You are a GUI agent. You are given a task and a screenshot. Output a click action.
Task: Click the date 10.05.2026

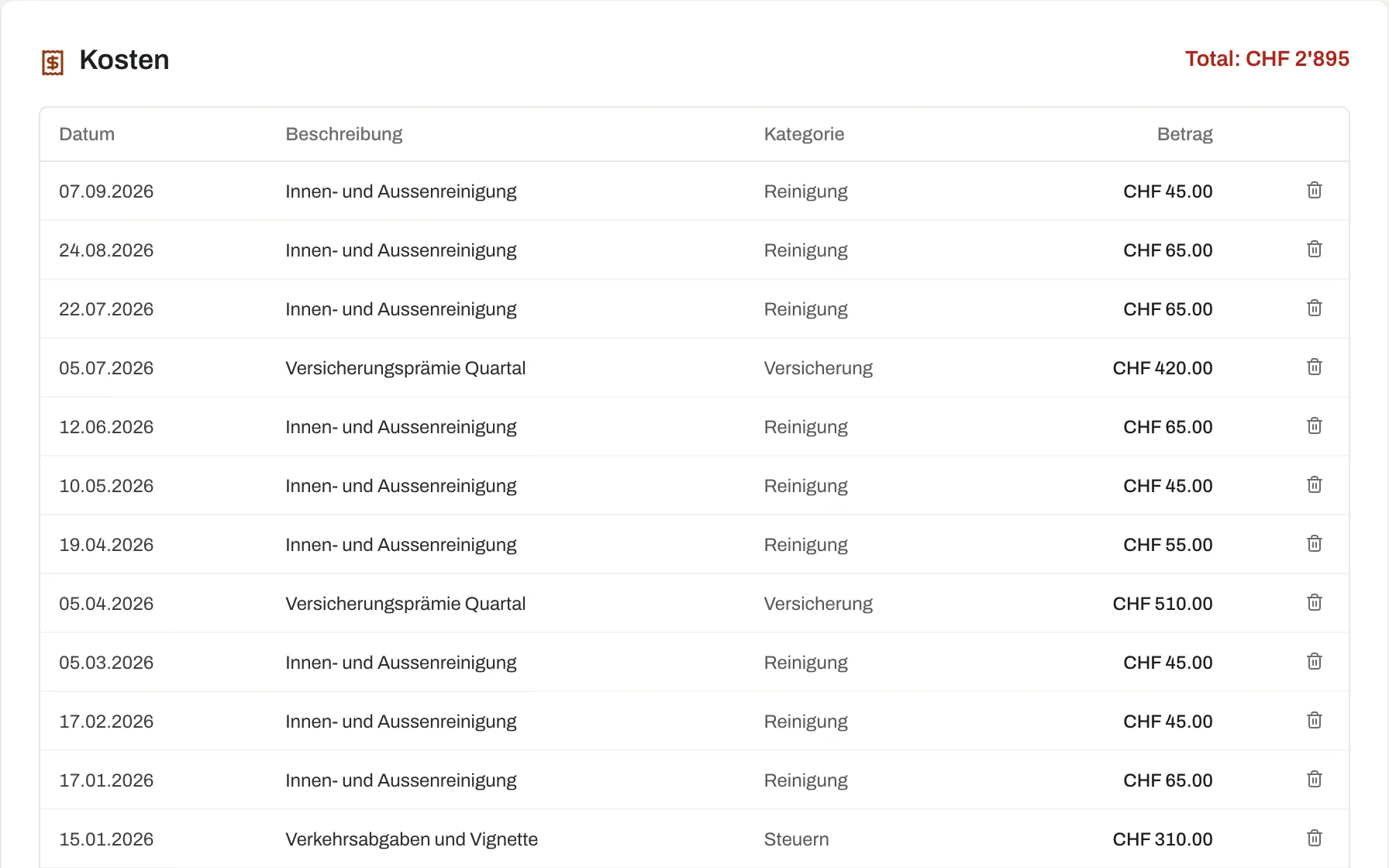pyautogui.click(x=106, y=486)
